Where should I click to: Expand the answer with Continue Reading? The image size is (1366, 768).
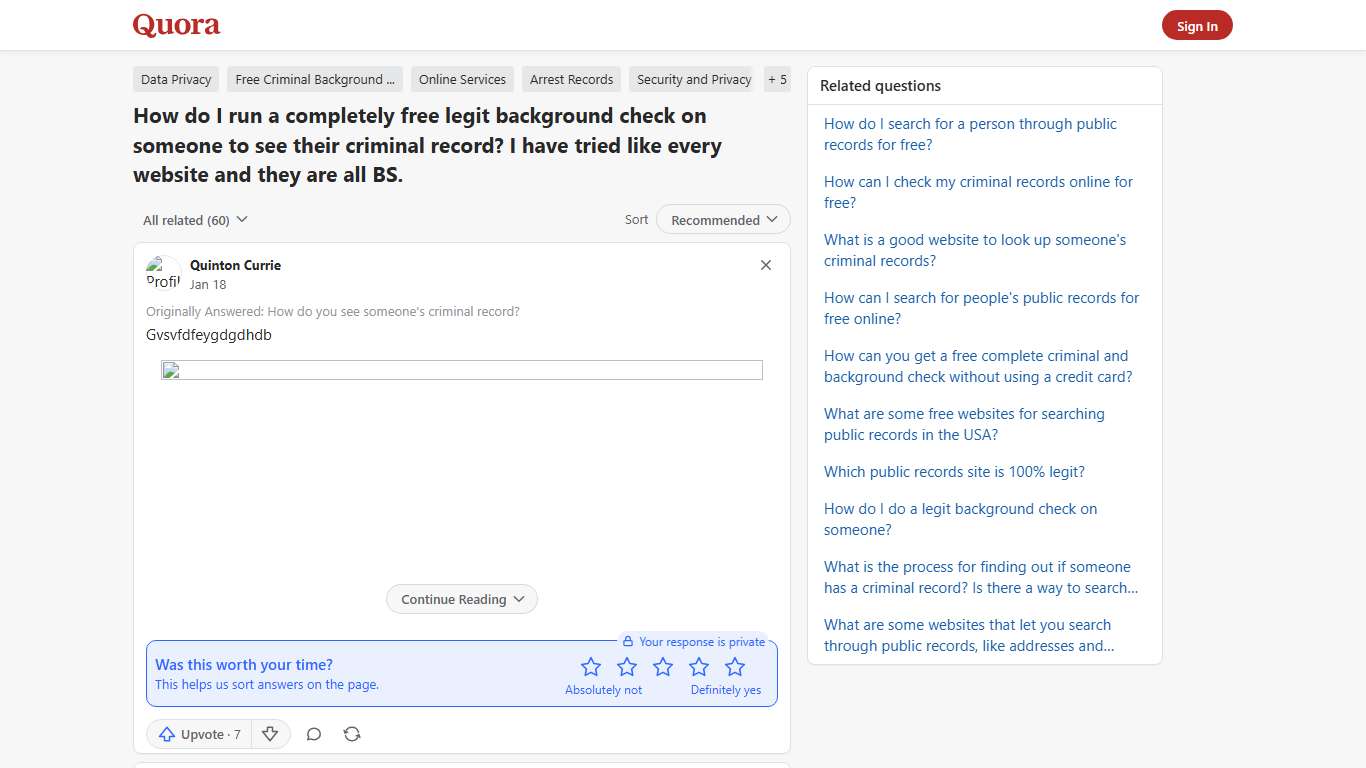tap(461, 599)
